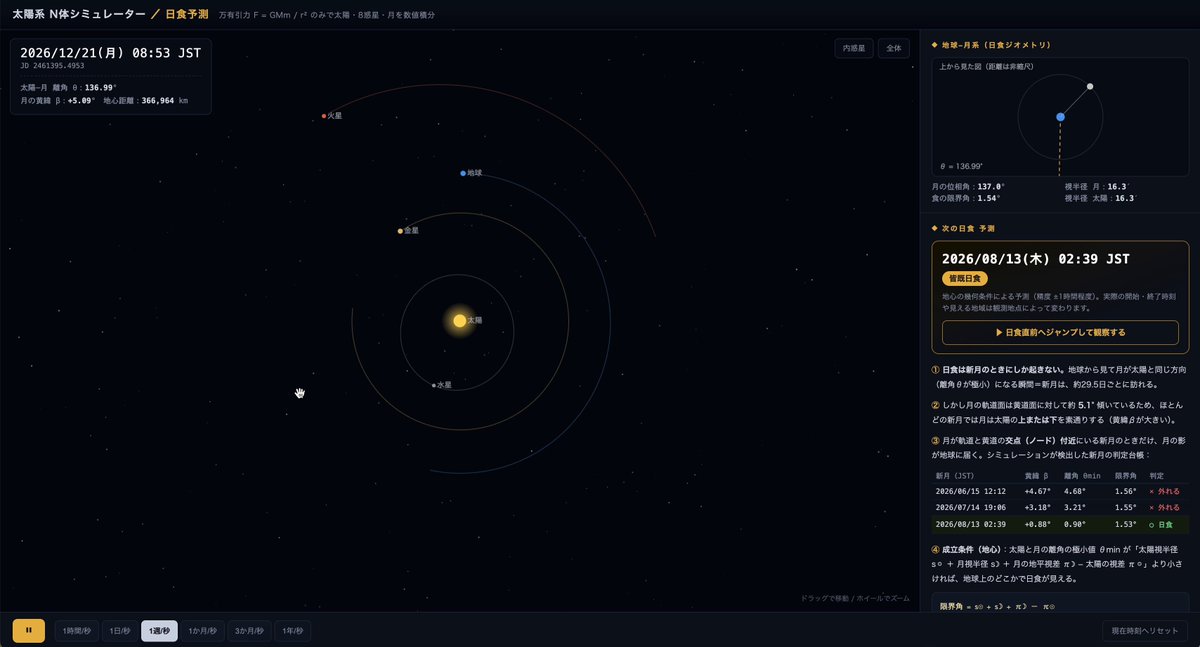The image size is (1200, 647).
Task: Set speed to 1日/秒
Action: (x=120, y=631)
